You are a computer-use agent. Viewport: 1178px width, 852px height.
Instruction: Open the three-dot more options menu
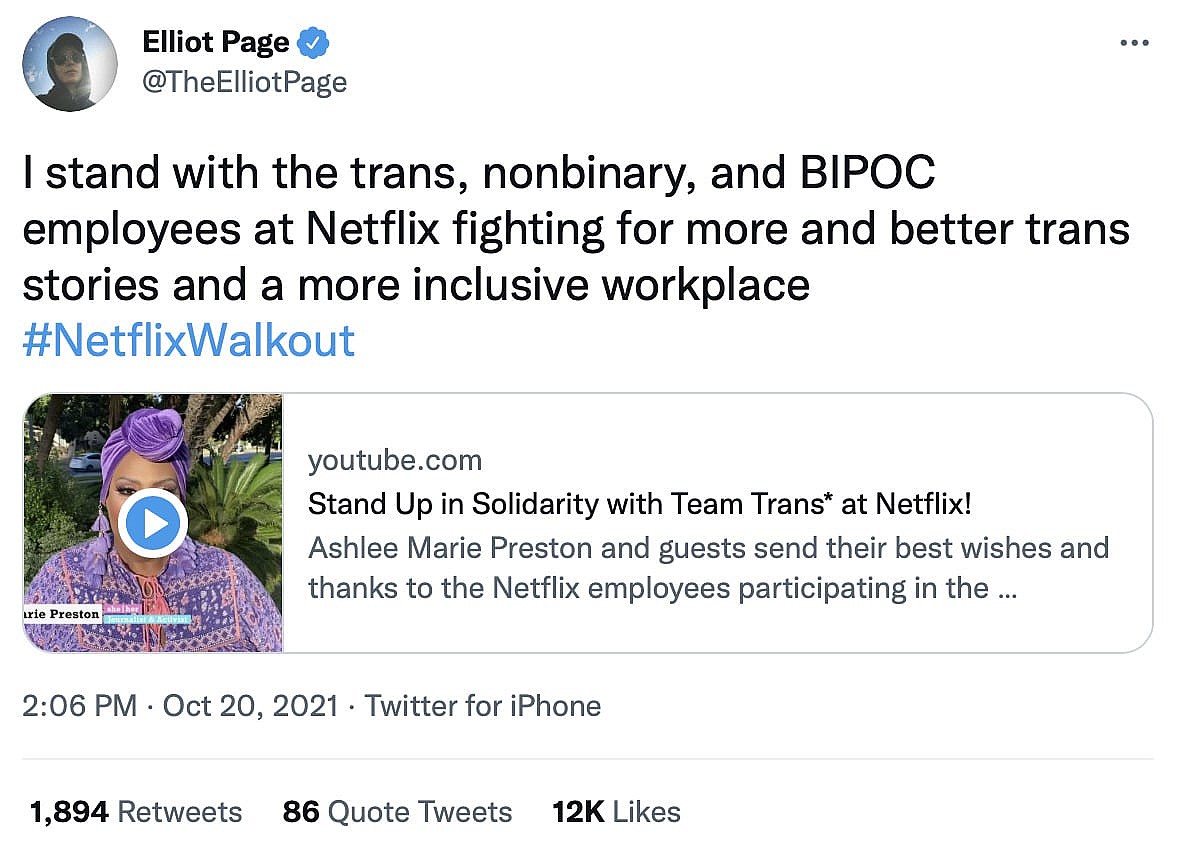(x=1134, y=43)
